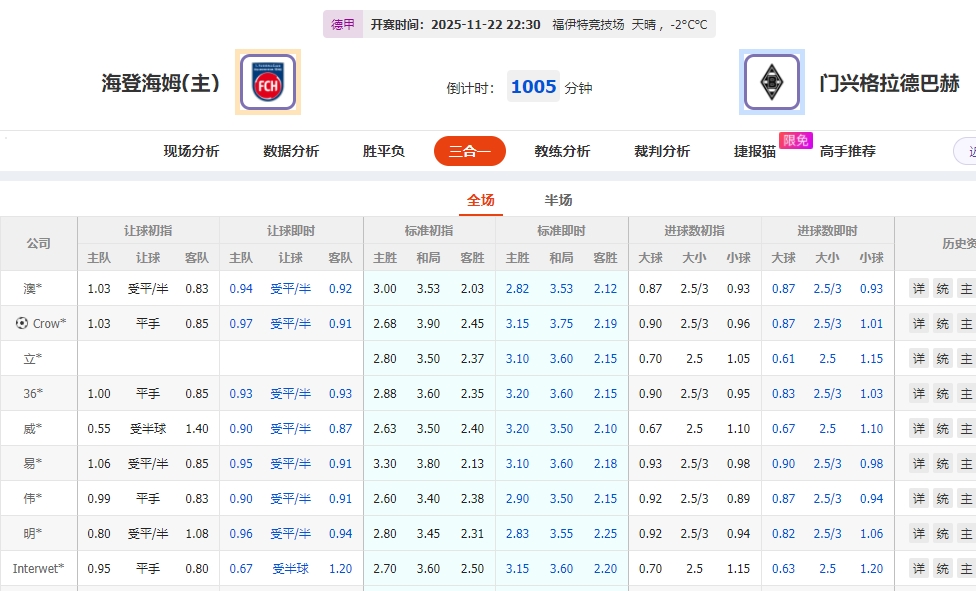Click the 统 button in the Crow* row
Viewport: 976px width, 591px height.
pos(941,323)
